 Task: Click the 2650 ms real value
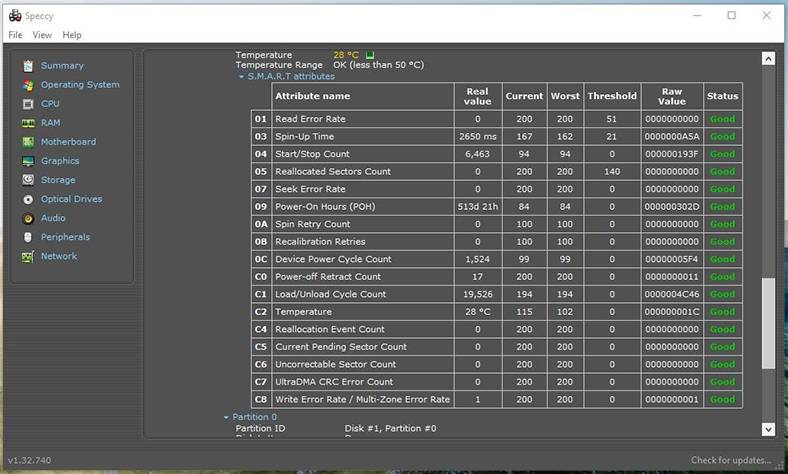click(477, 137)
